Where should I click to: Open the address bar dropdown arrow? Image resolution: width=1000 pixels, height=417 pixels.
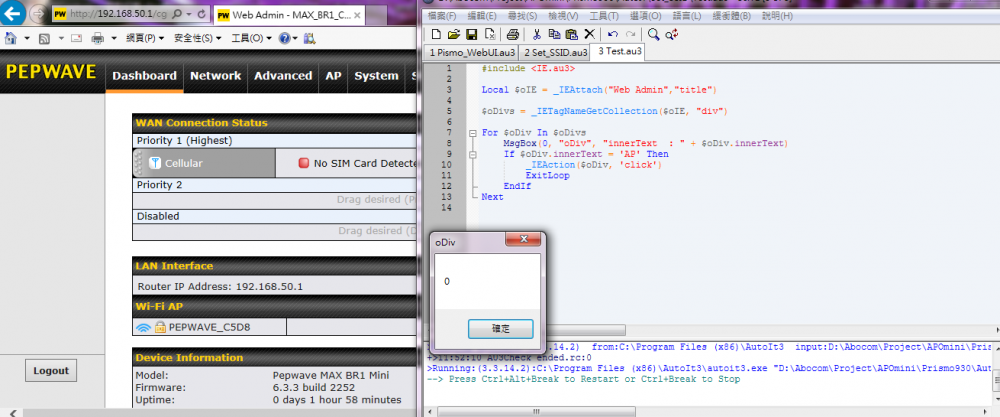(x=190, y=13)
